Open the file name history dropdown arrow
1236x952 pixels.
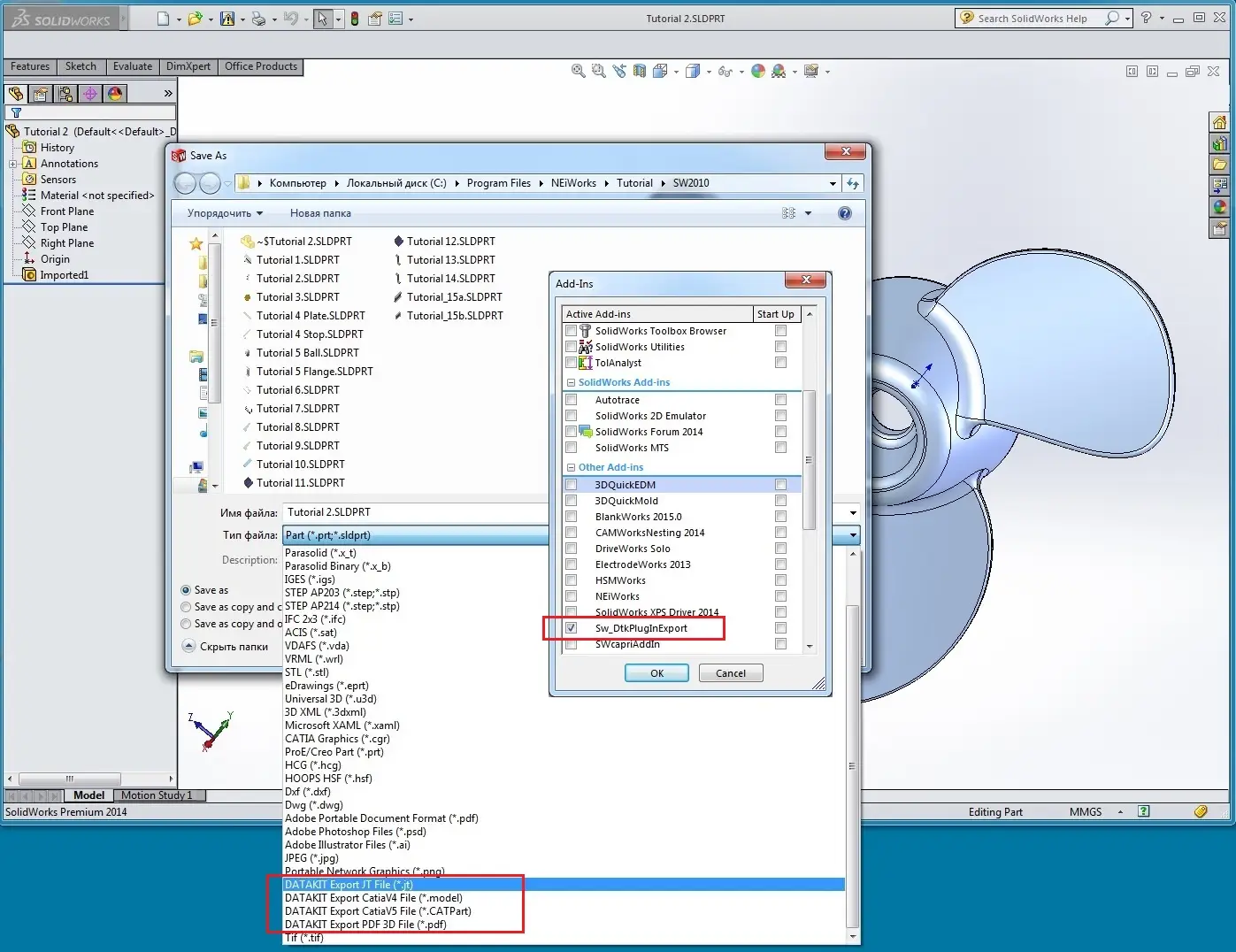pos(853,513)
